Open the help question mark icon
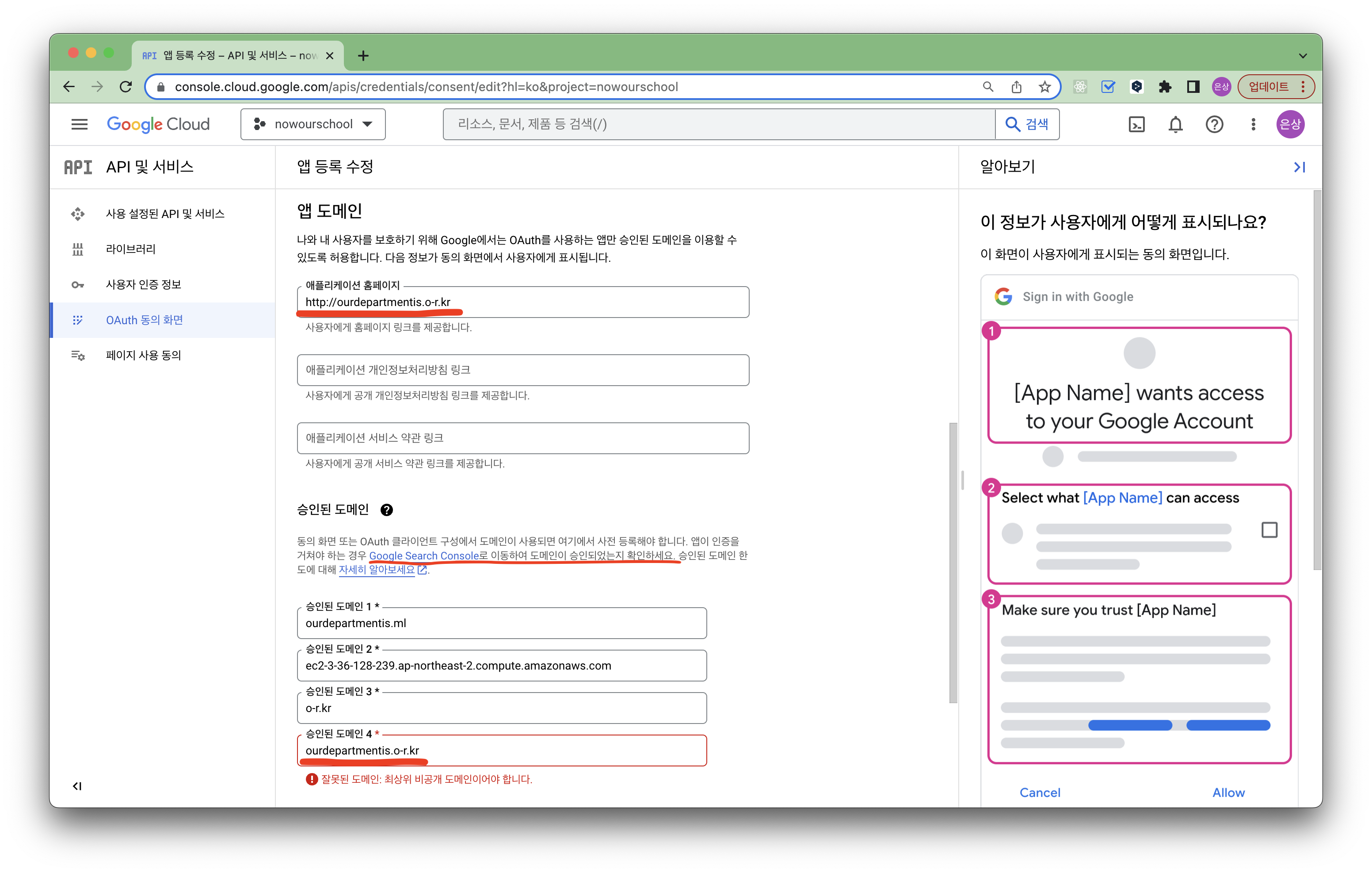 pyautogui.click(x=1214, y=124)
